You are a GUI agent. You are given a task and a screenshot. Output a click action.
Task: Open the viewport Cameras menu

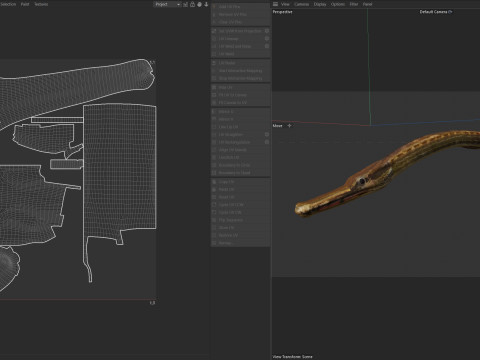(301, 4)
